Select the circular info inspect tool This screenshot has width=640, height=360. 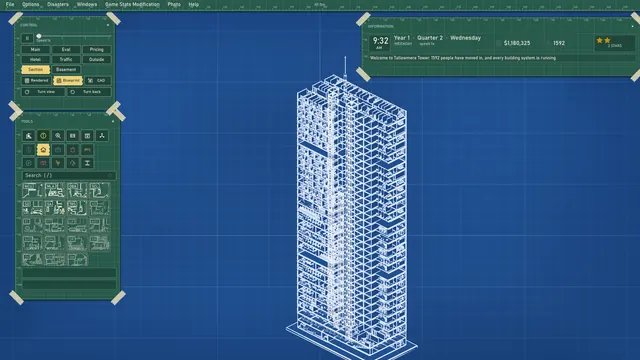coord(43,136)
